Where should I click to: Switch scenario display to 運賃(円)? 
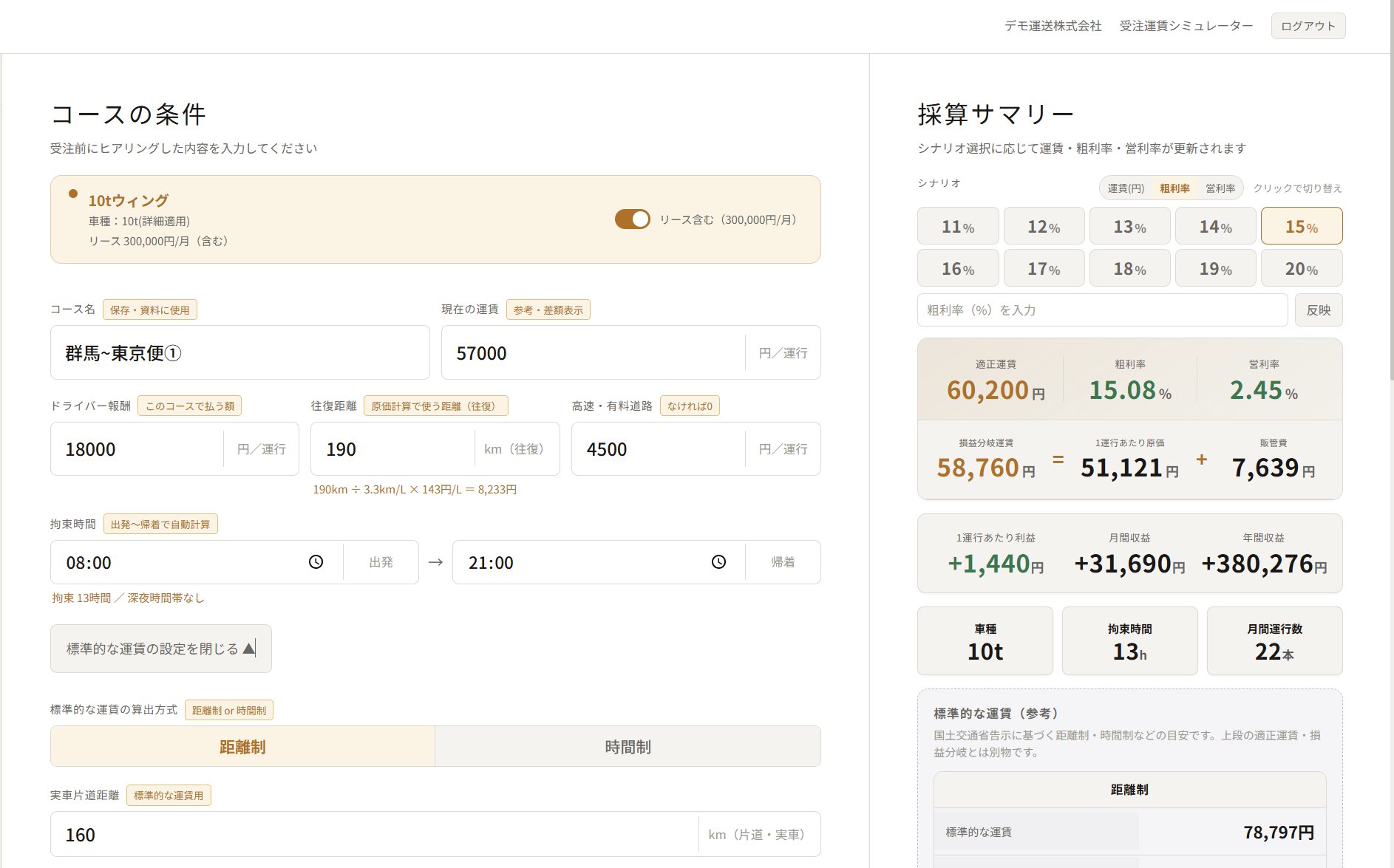pyautogui.click(x=1126, y=188)
